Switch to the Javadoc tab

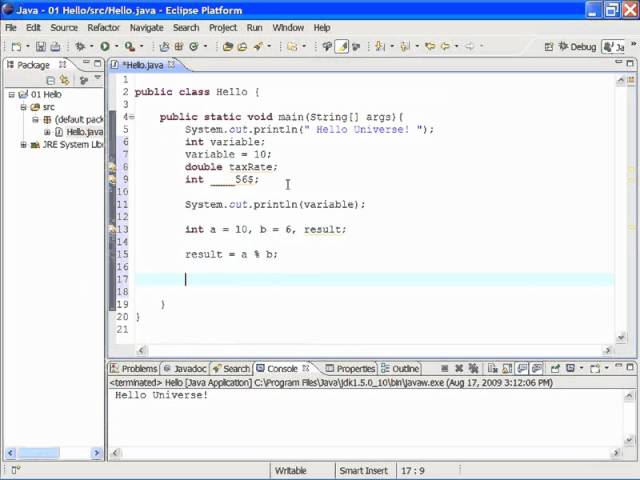point(185,369)
